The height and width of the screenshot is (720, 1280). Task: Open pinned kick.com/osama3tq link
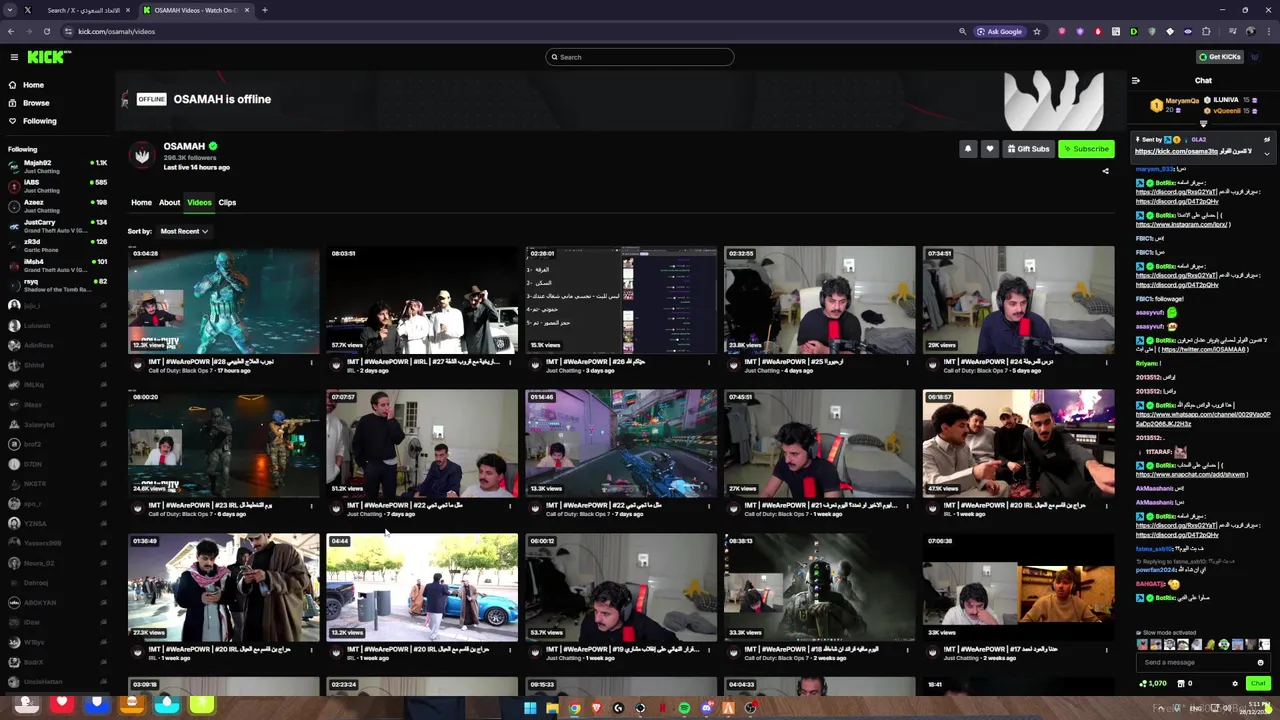click(1176, 152)
